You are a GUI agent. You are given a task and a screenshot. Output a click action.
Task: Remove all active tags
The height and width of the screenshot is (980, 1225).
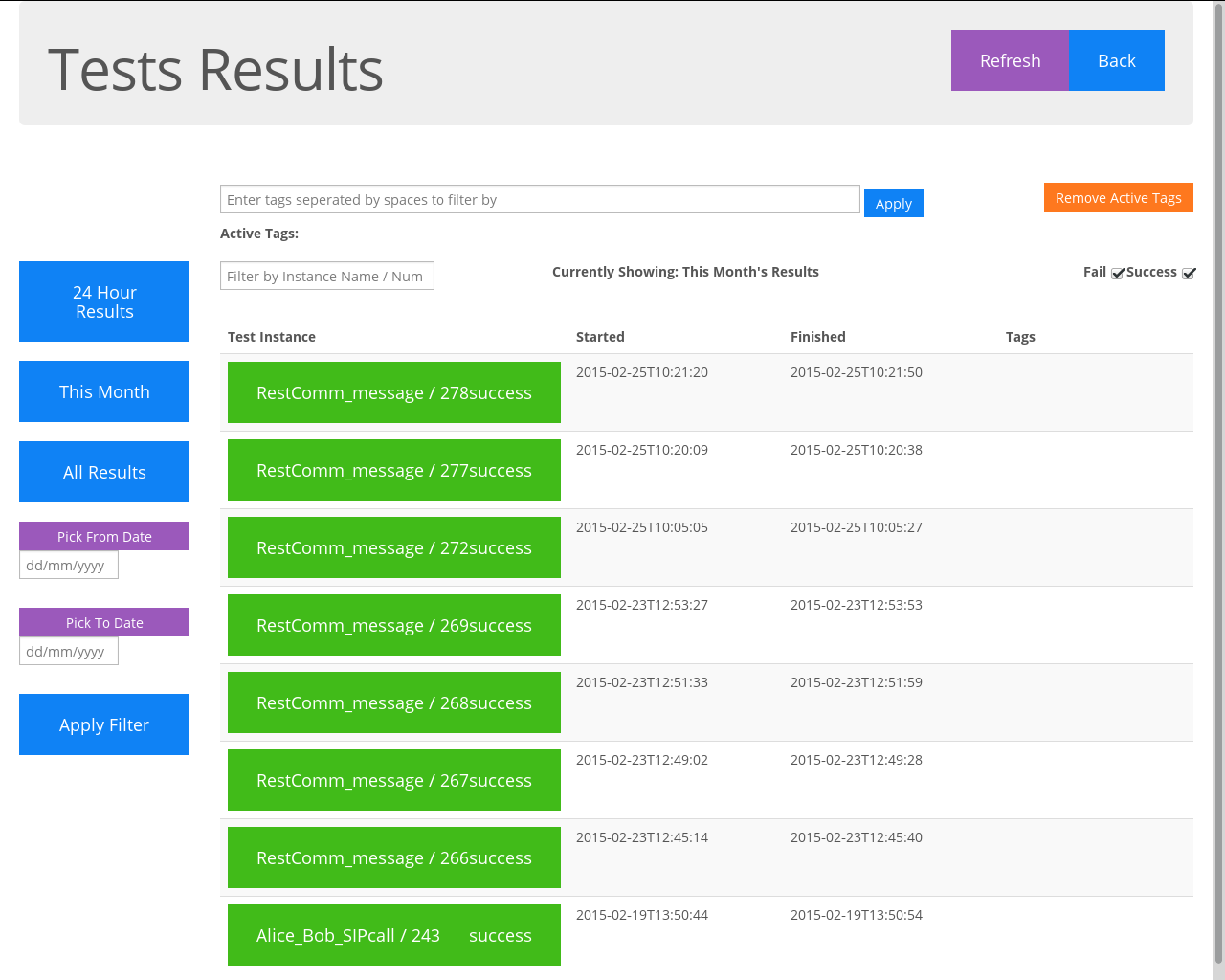click(1119, 197)
